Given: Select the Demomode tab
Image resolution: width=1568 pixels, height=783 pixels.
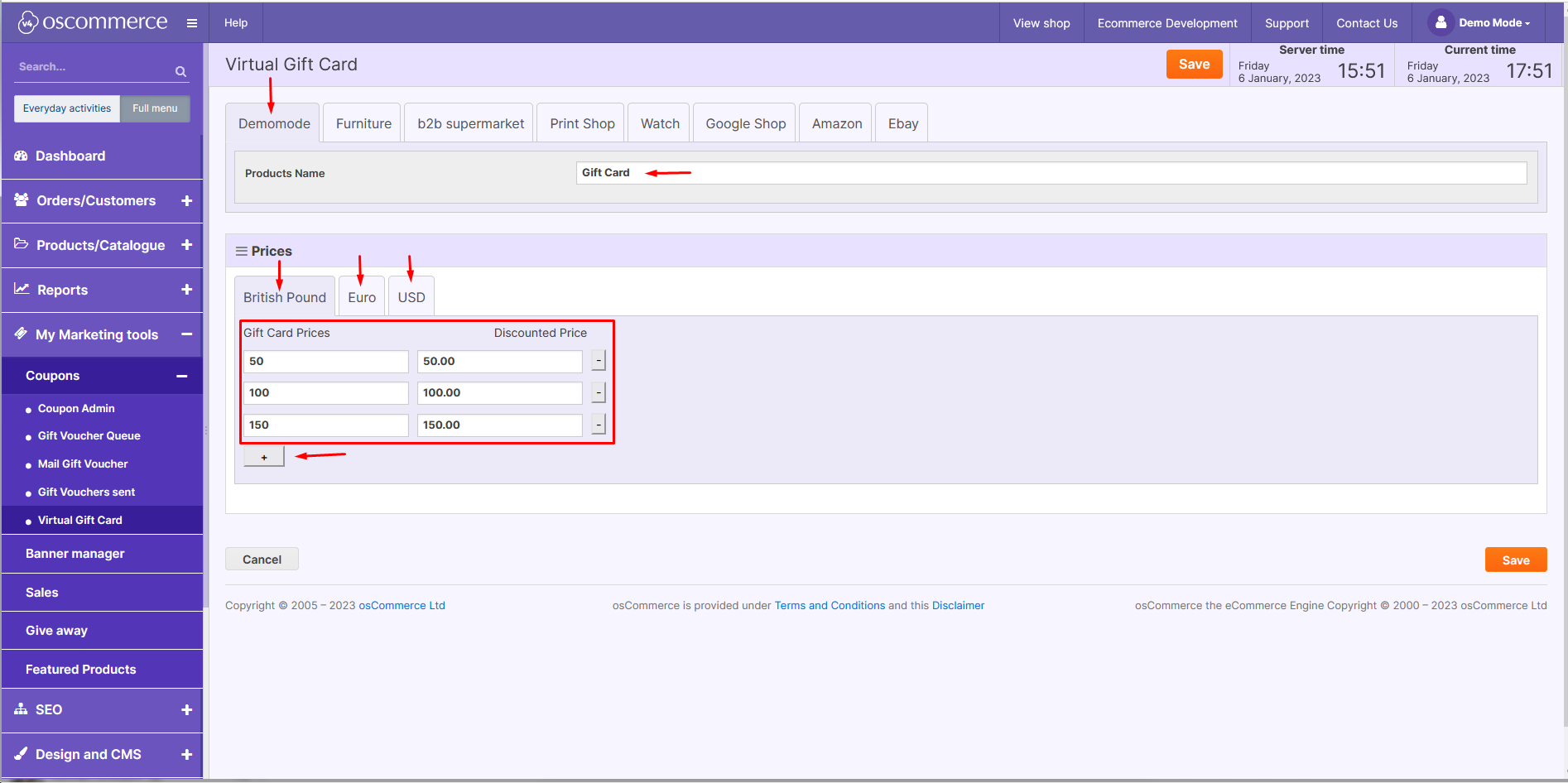Looking at the screenshot, I should click(274, 123).
